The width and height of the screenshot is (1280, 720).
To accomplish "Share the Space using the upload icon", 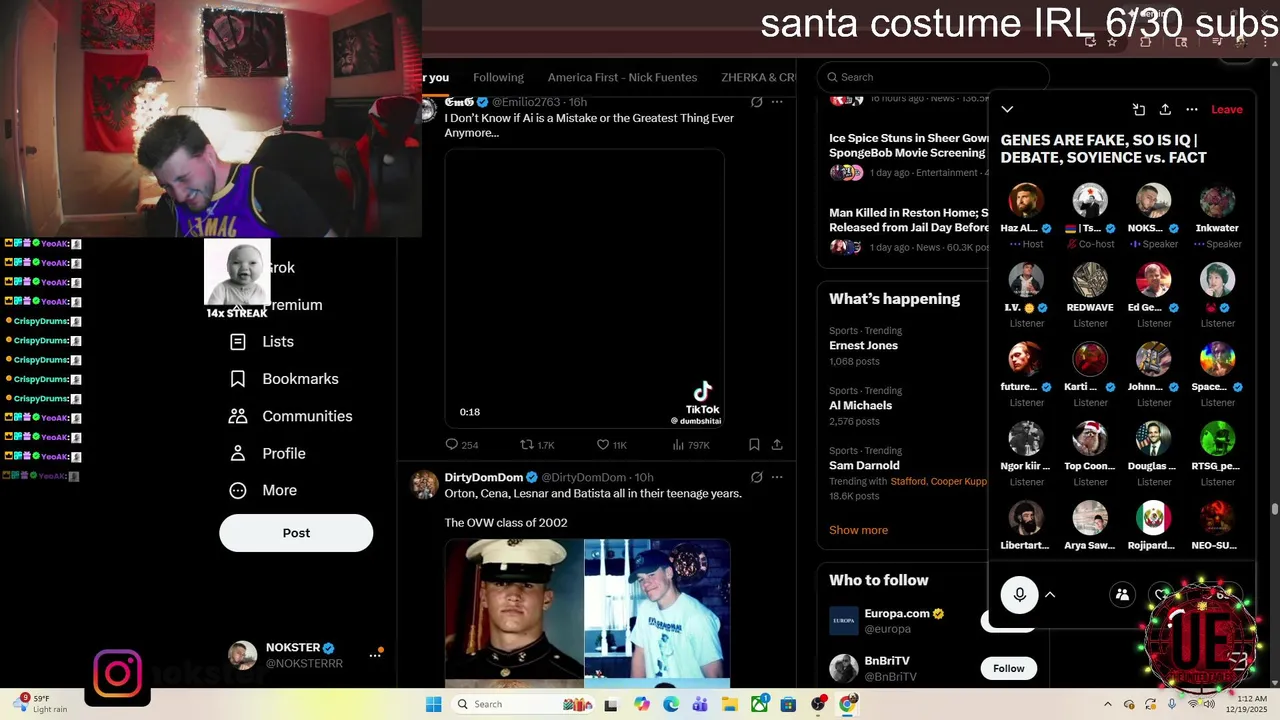I will 1165,109.
